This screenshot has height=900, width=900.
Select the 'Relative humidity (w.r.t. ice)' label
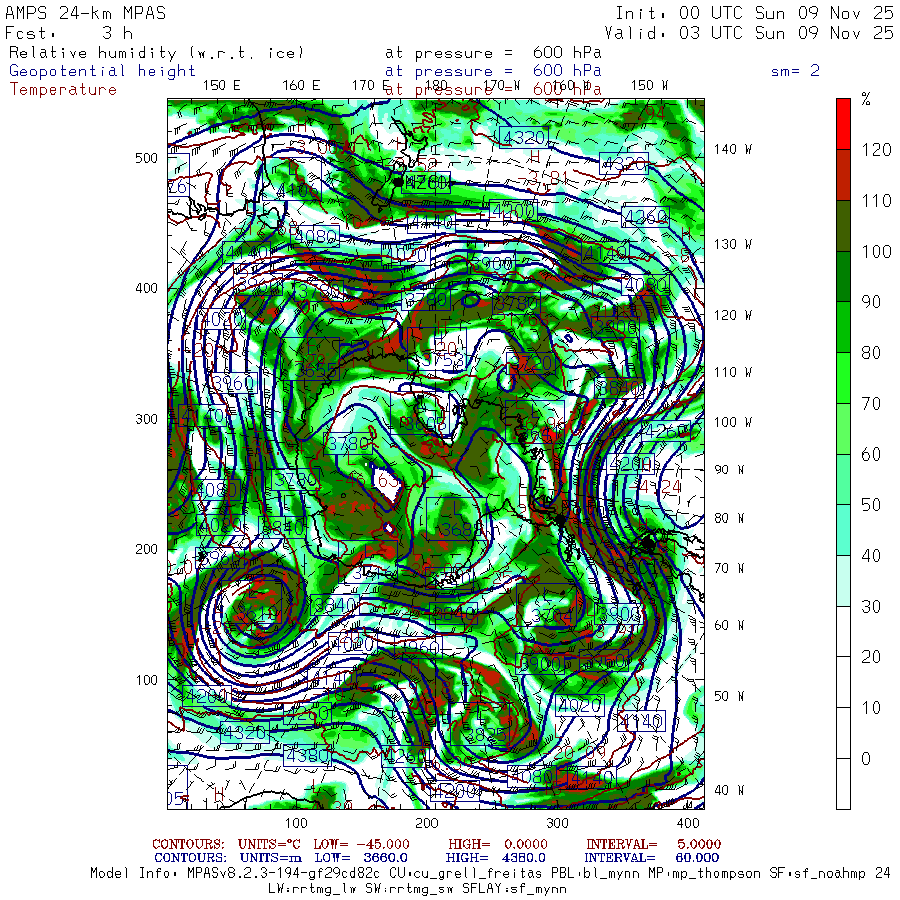click(156, 53)
